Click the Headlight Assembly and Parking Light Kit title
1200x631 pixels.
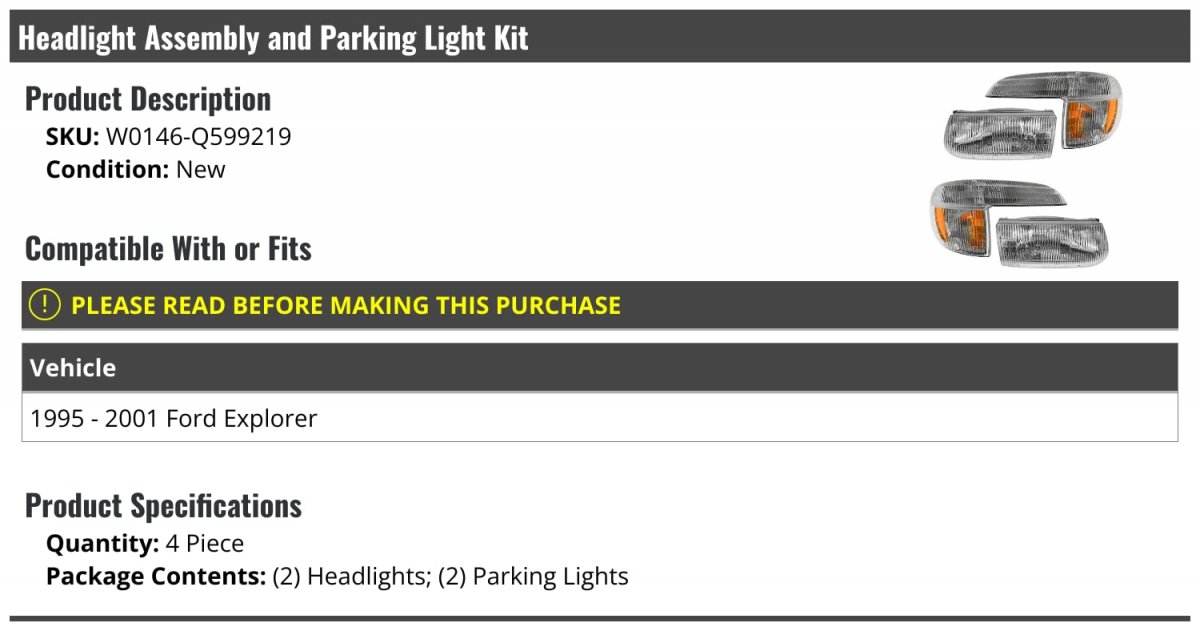pos(273,38)
